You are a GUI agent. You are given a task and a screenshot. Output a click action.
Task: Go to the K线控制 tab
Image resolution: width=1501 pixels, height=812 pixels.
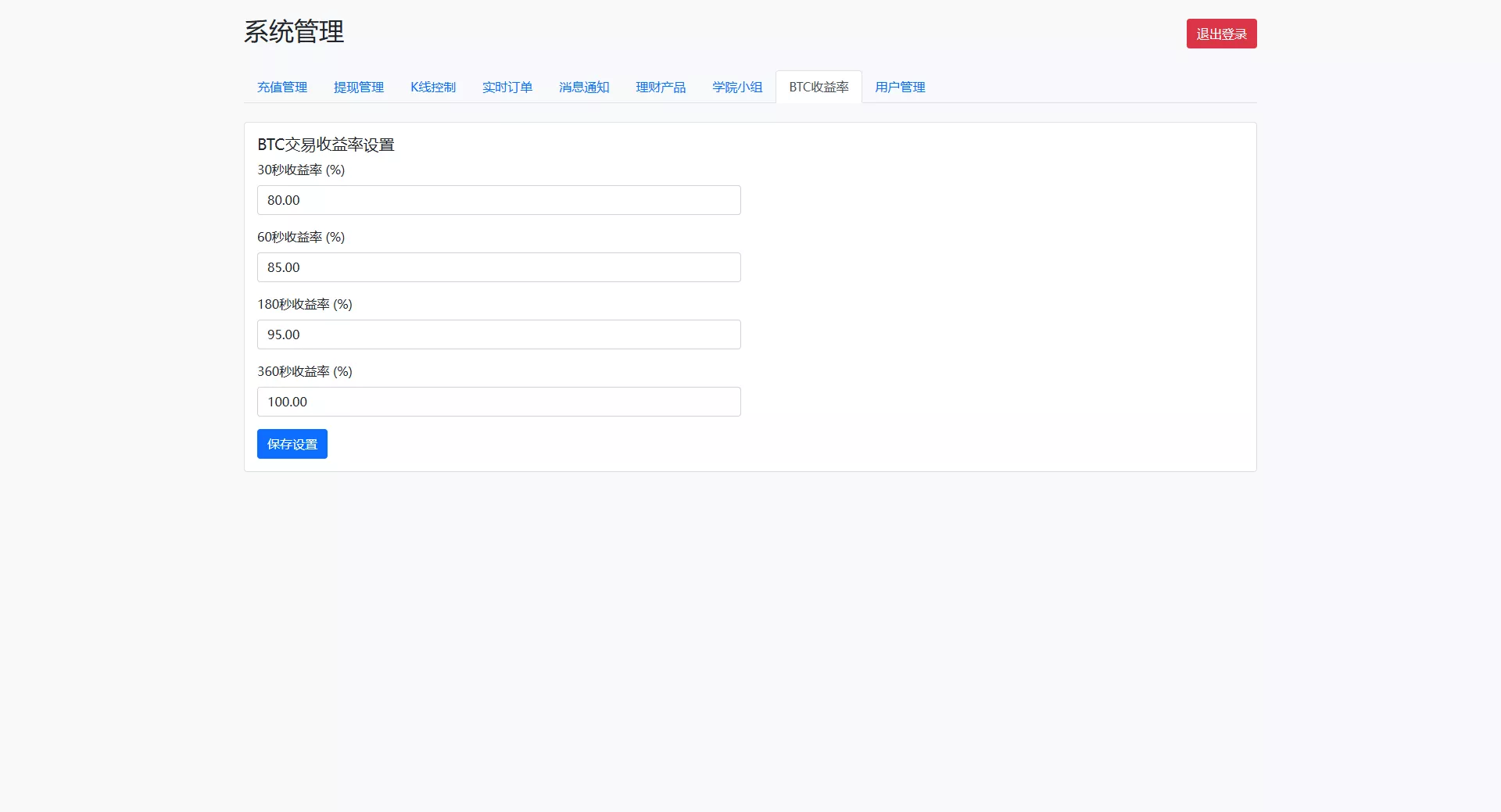coord(433,88)
